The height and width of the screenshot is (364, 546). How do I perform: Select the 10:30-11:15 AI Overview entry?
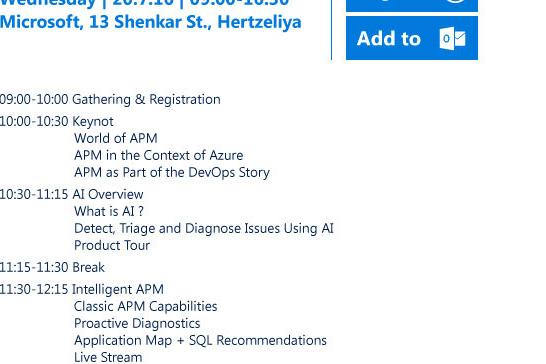[71, 194]
